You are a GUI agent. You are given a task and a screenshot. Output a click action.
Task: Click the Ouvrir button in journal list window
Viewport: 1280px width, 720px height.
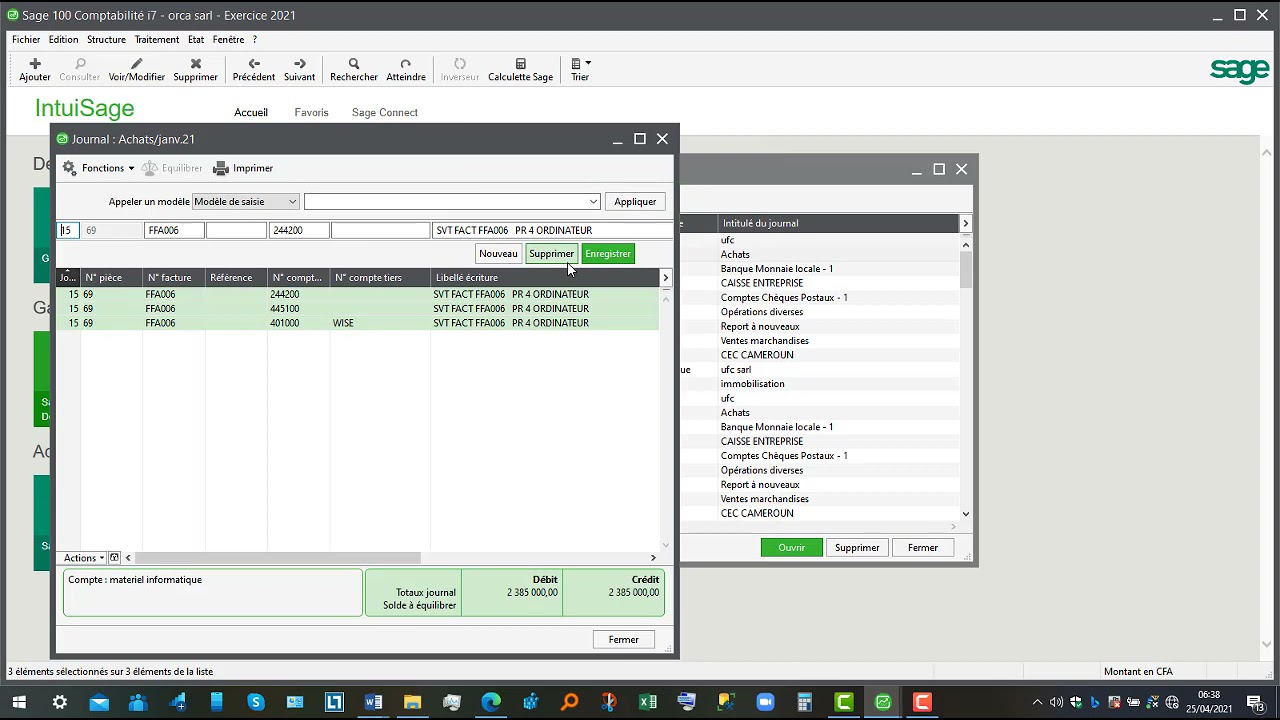point(791,548)
